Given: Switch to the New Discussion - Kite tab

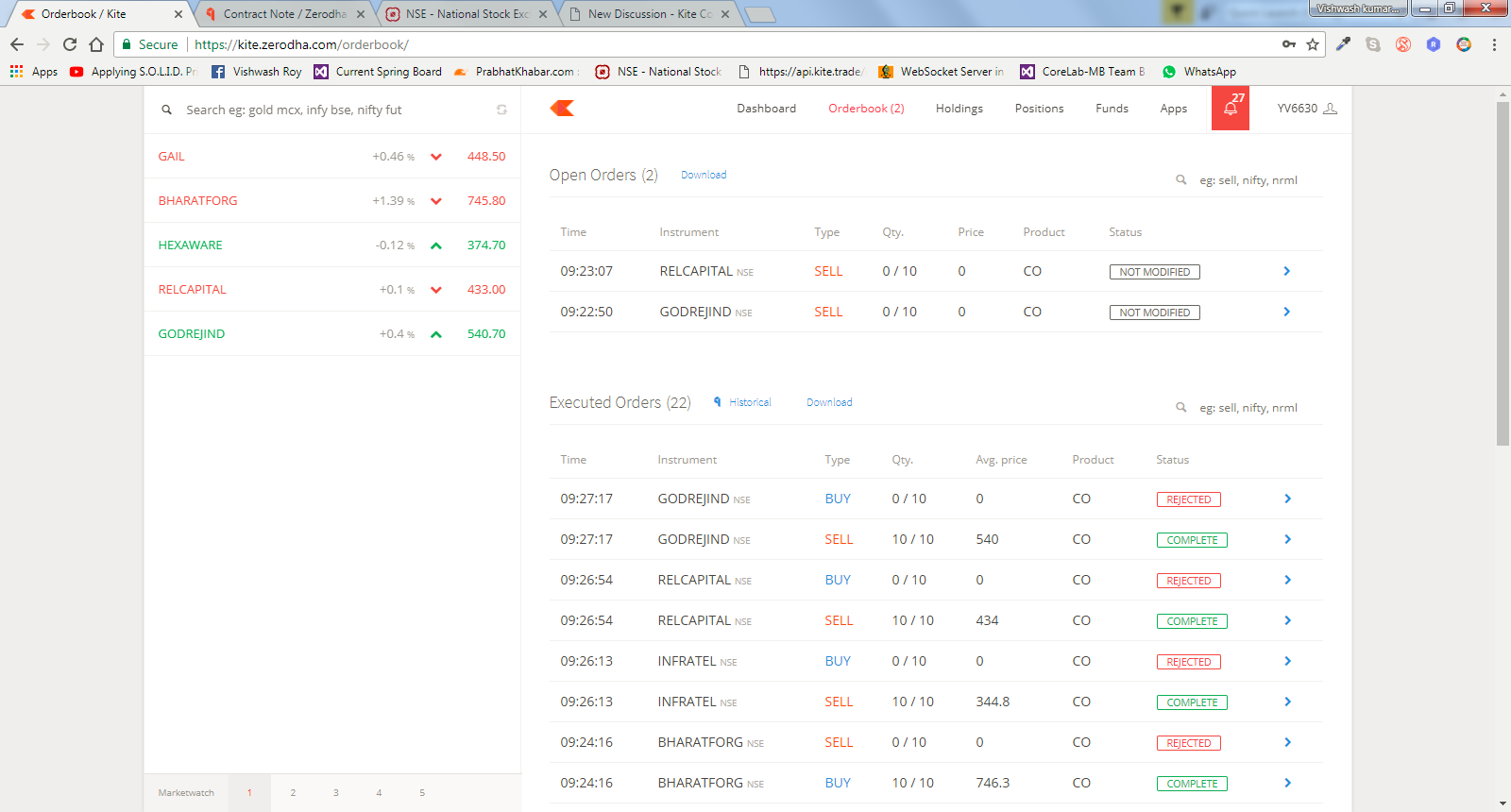Looking at the screenshot, I should point(650,14).
